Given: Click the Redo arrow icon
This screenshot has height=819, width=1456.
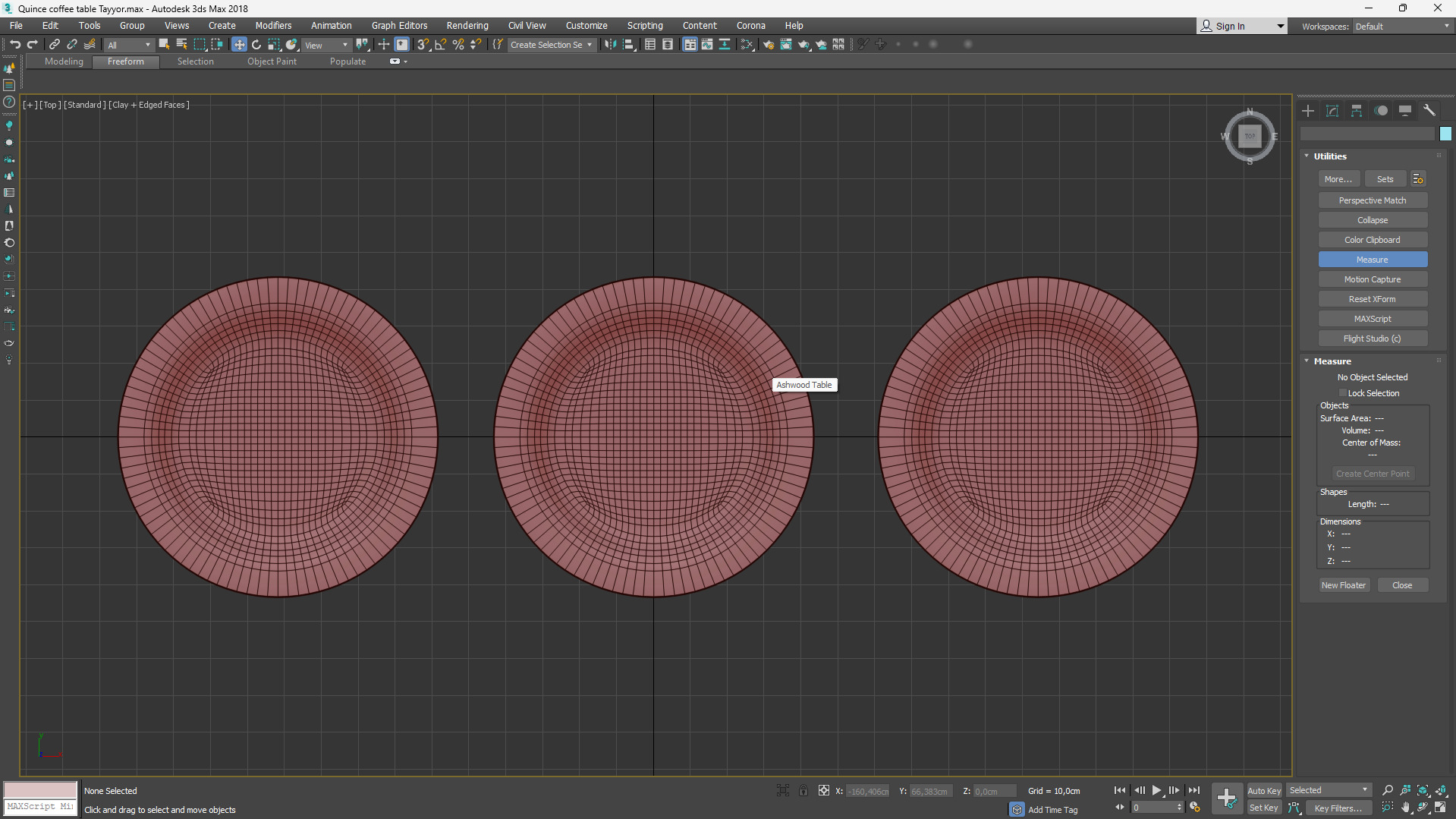Looking at the screenshot, I should pyautogui.click(x=33, y=45).
